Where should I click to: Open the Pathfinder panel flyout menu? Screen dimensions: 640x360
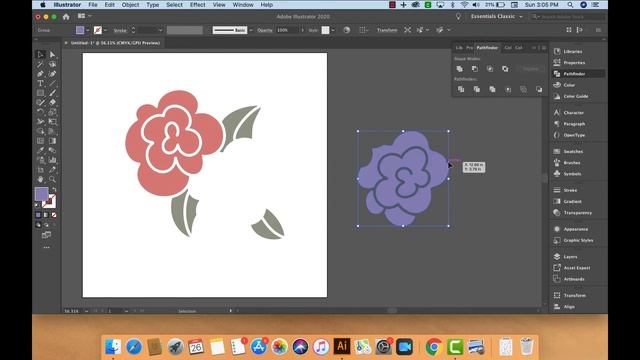(x=544, y=48)
